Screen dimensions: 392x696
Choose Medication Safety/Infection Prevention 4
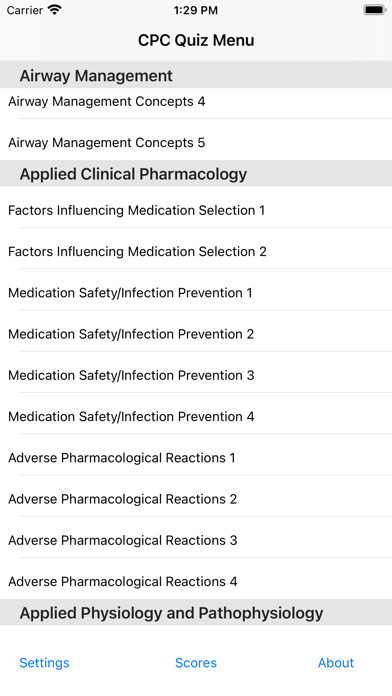click(x=196, y=416)
